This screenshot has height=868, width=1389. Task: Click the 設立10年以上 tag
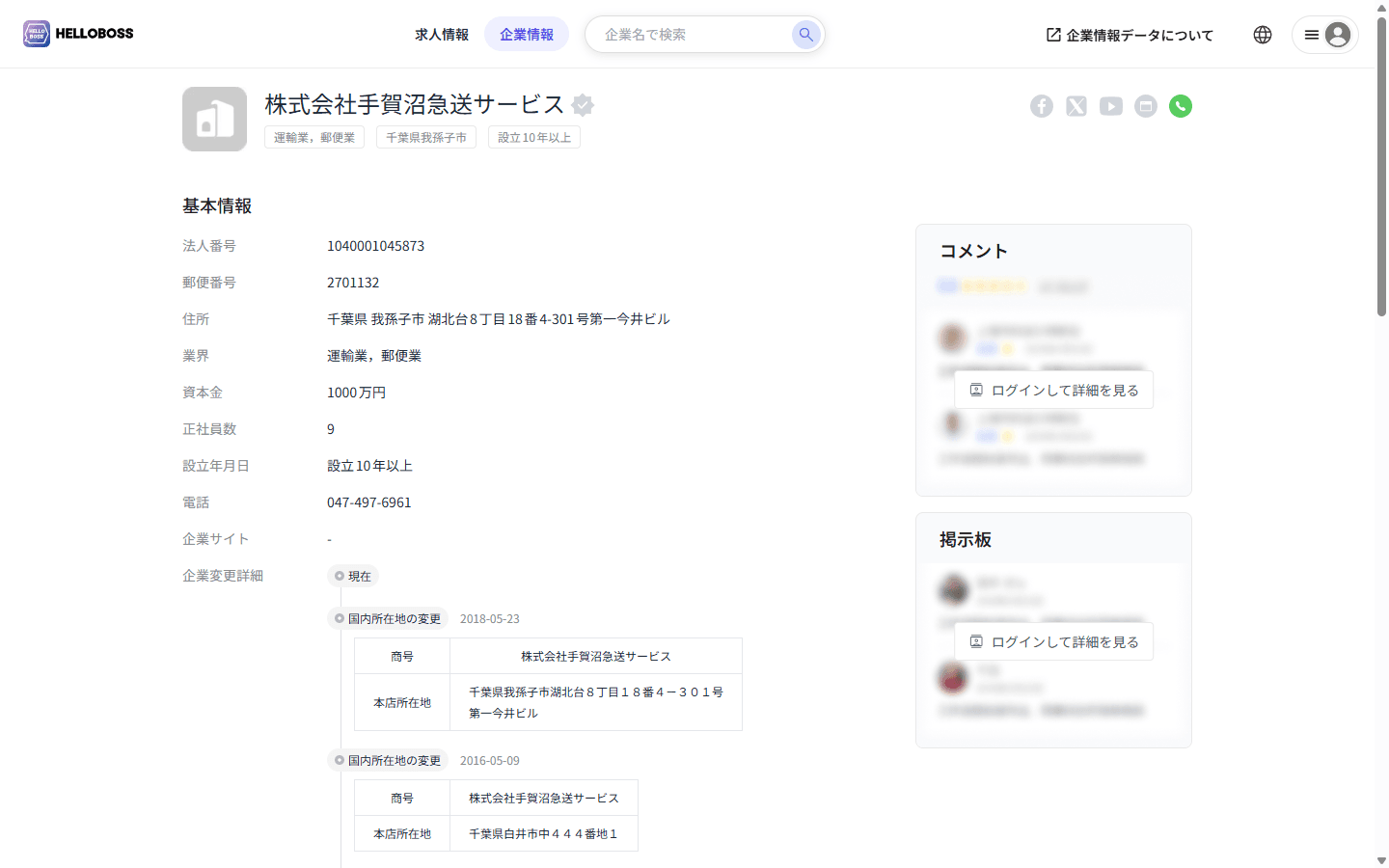tap(534, 138)
